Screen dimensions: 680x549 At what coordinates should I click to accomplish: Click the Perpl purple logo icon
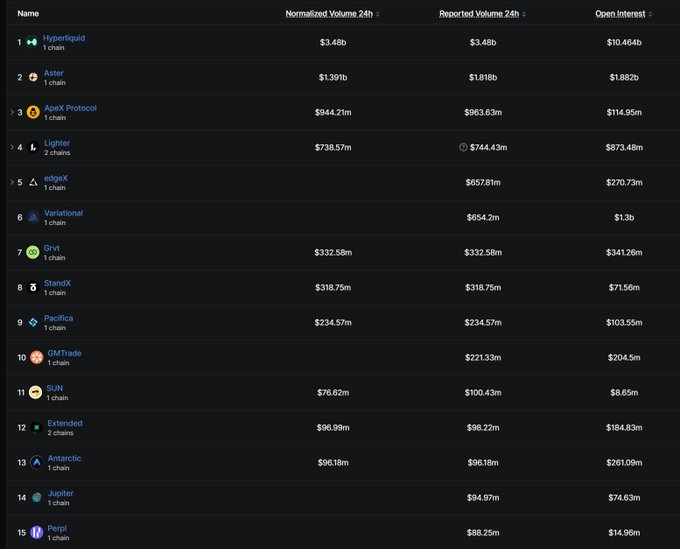(37, 533)
